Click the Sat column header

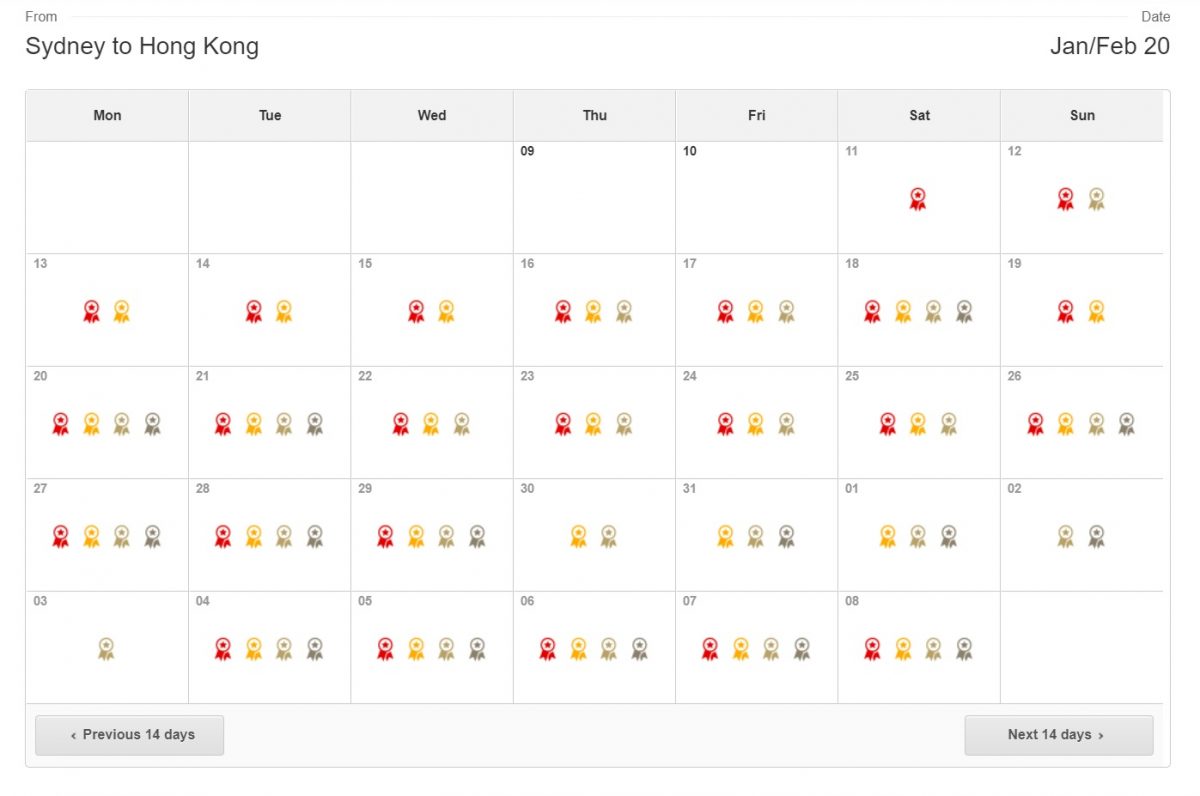coord(920,116)
